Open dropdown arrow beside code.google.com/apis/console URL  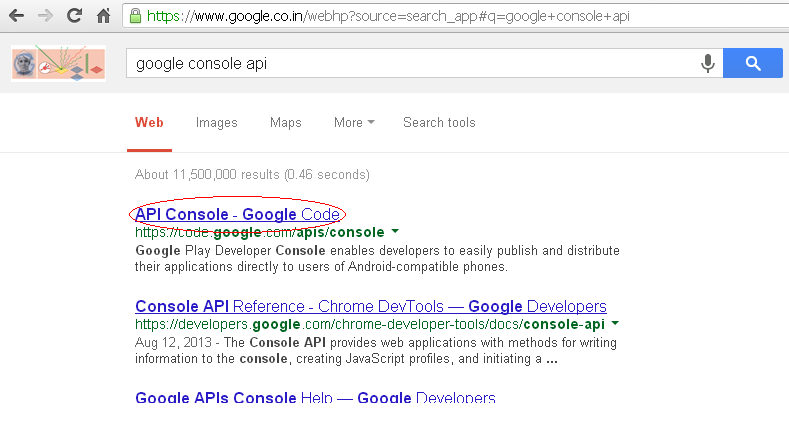(x=395, y=231)
